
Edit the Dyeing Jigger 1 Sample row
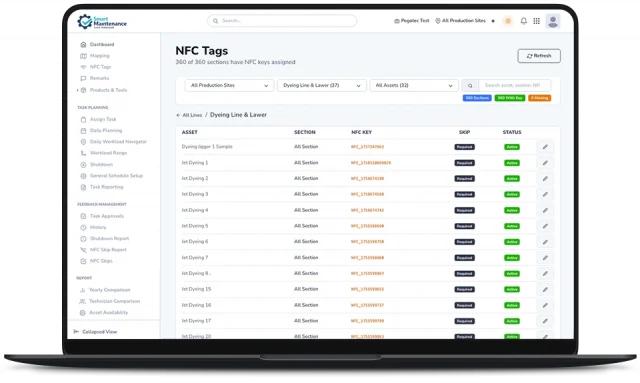(545, 147)
